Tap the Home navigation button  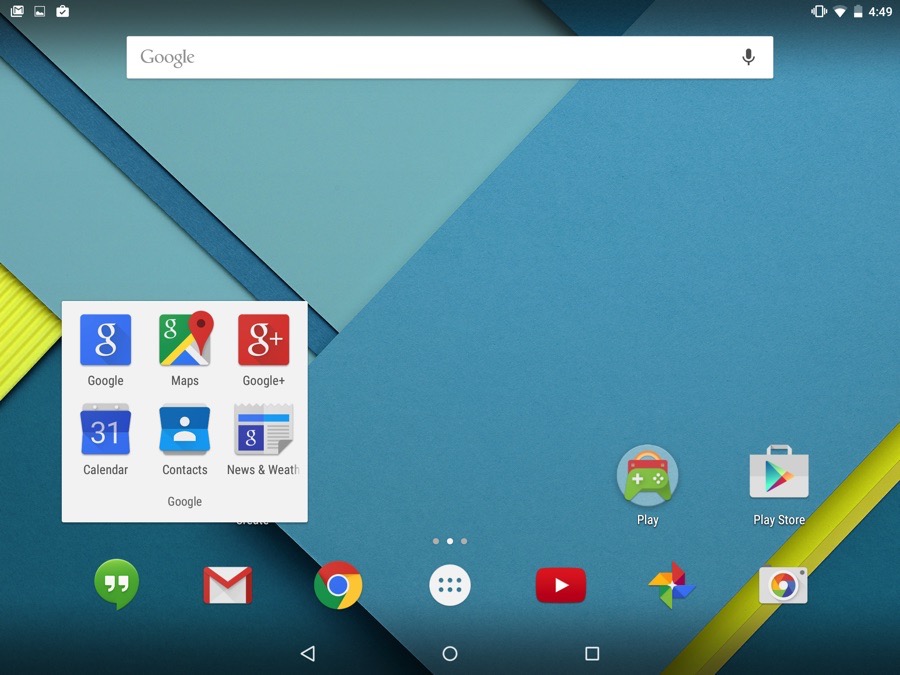tap(450, 653)
